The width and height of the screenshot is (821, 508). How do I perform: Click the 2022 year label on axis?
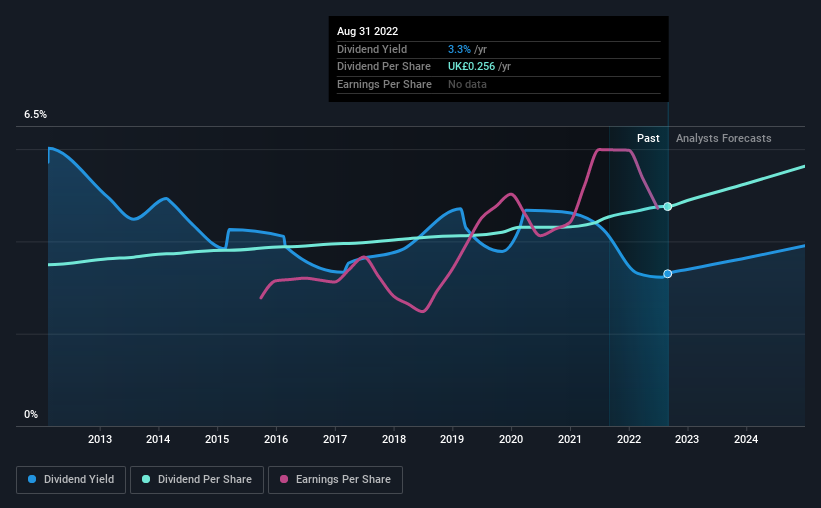[x=629, y=439]
